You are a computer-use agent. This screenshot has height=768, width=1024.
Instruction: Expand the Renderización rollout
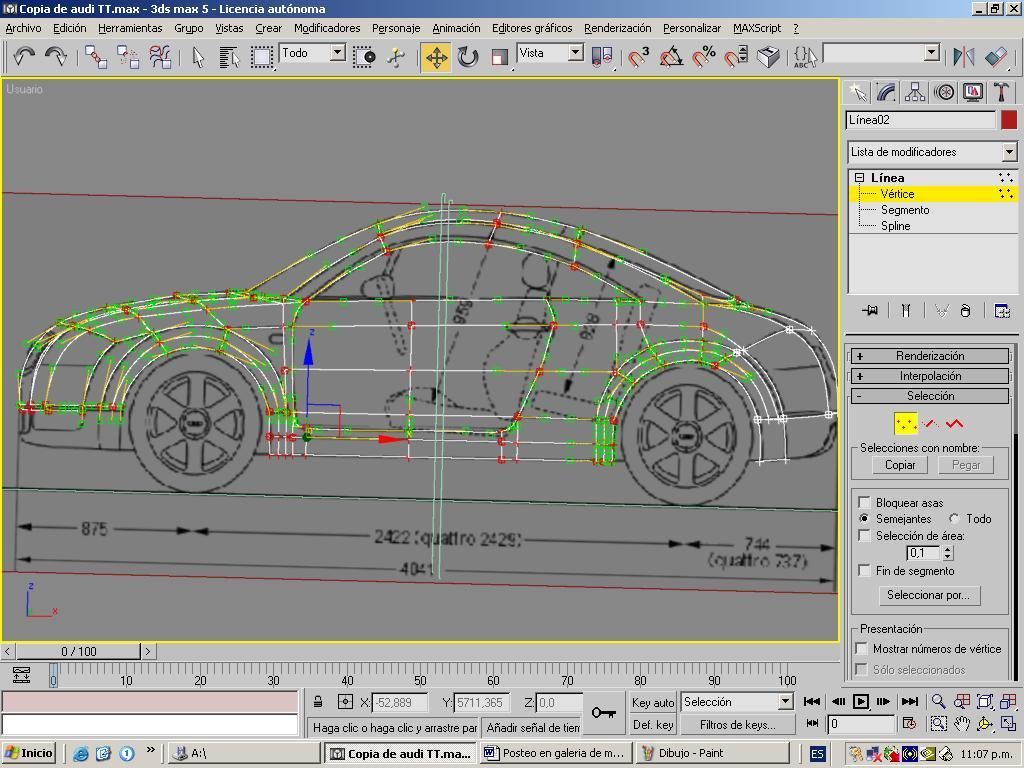click(x=930, y=356)
